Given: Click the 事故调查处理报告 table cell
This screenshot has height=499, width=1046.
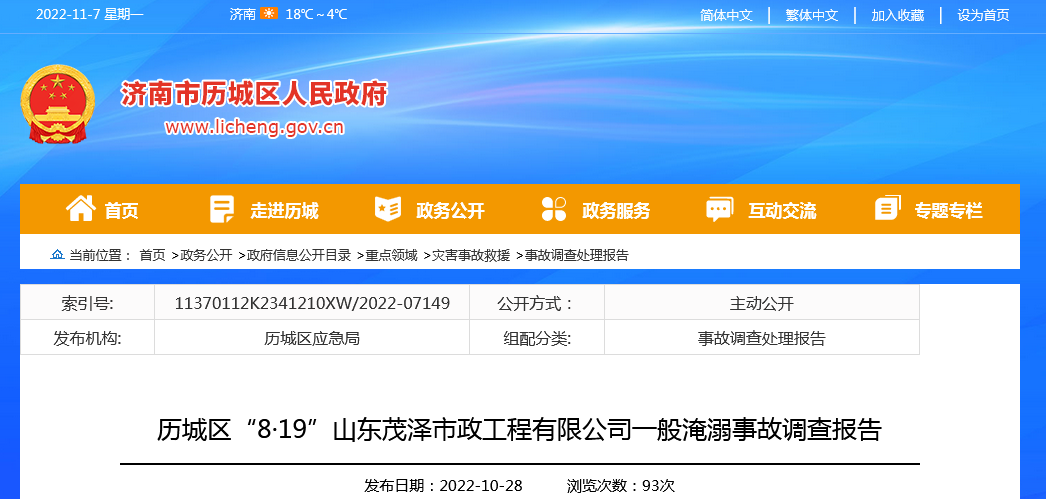Looking at the screenshot, I should click(762, 338).
